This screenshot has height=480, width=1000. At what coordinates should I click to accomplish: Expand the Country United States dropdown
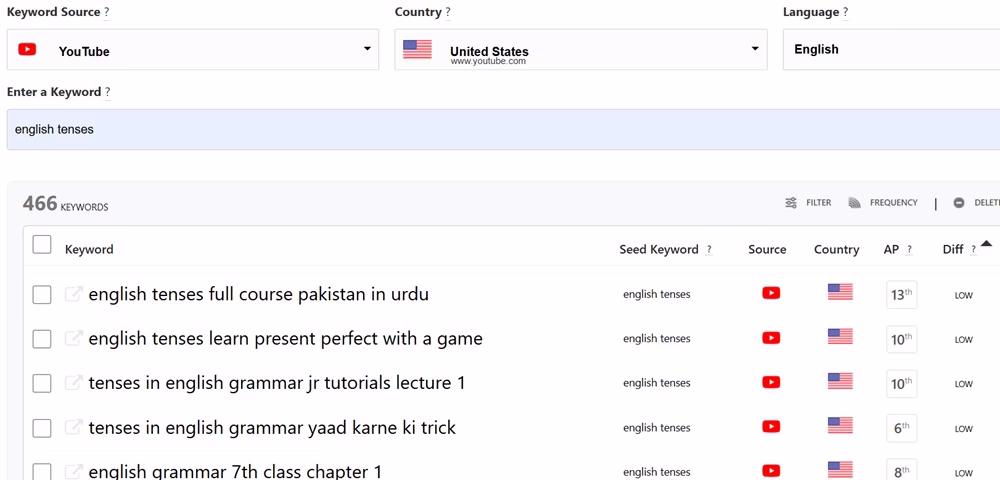click(581, 50)
